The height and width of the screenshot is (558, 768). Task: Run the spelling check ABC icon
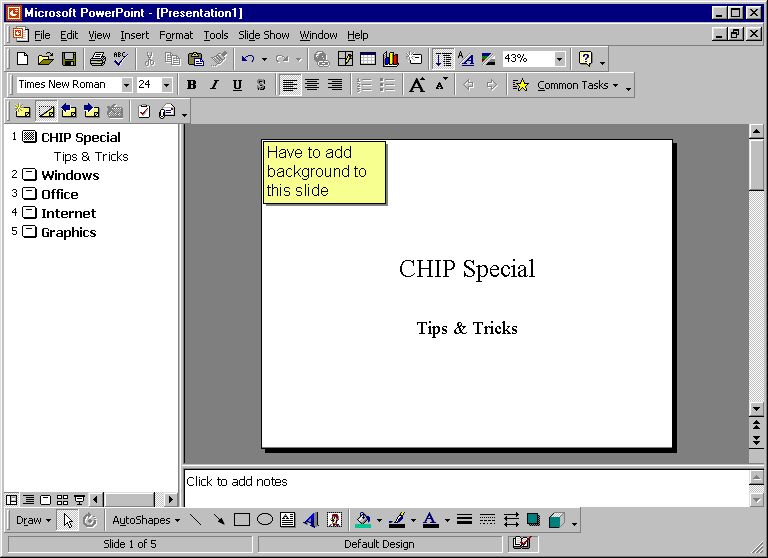120,59
